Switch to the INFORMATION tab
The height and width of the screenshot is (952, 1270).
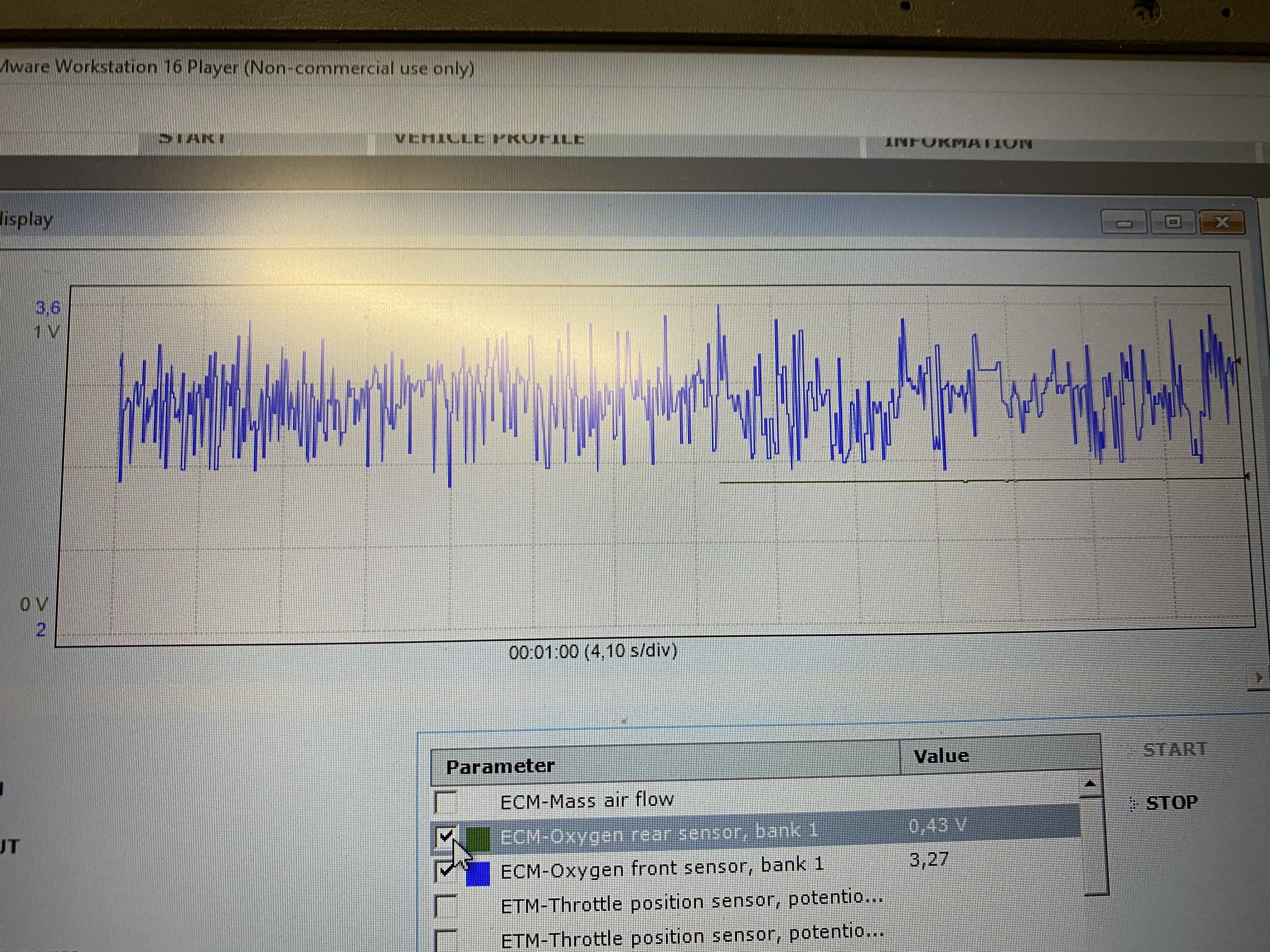(x=958, y=143)
